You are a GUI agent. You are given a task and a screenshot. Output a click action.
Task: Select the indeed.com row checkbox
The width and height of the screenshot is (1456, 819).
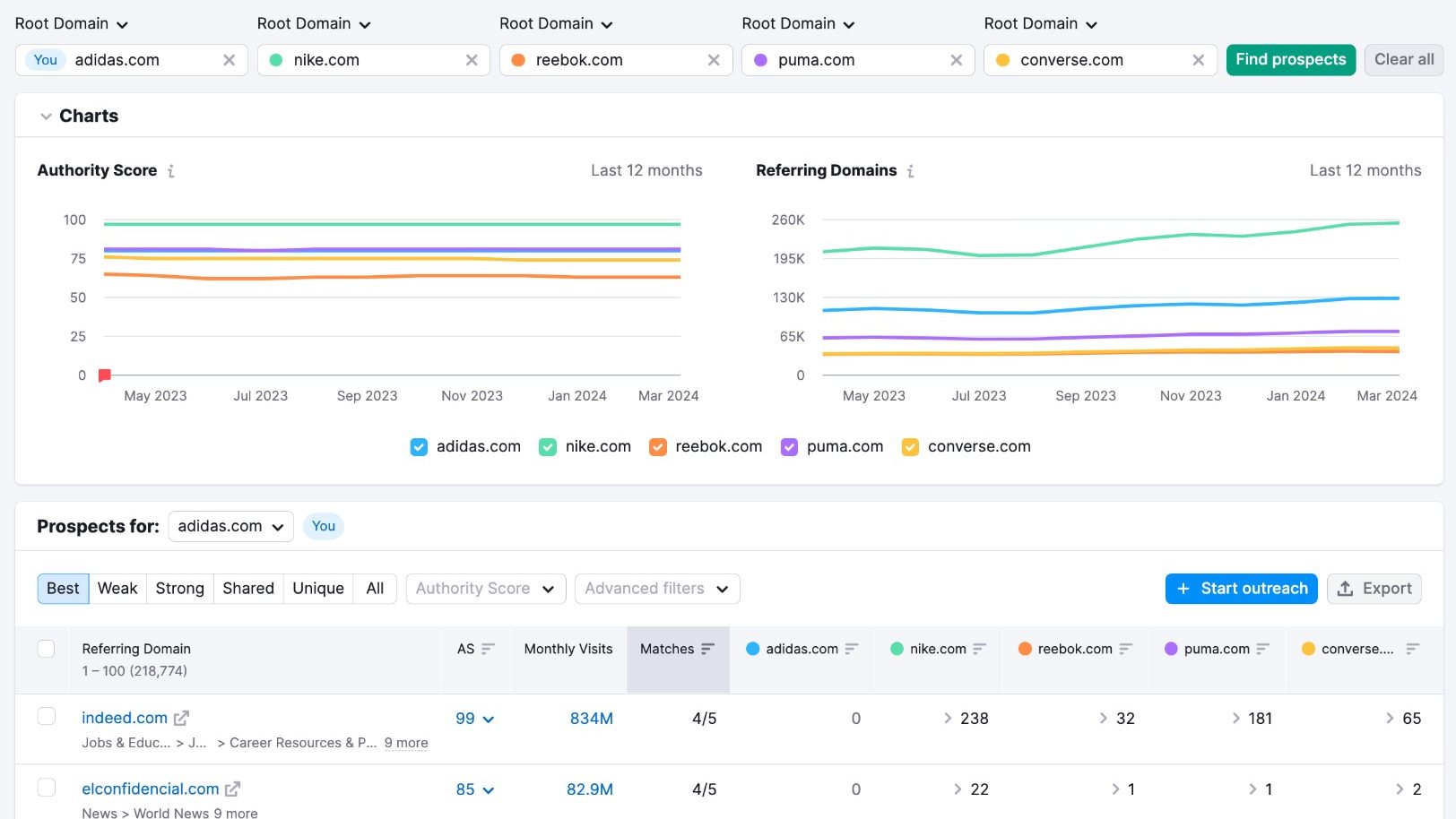coord(47,716)
